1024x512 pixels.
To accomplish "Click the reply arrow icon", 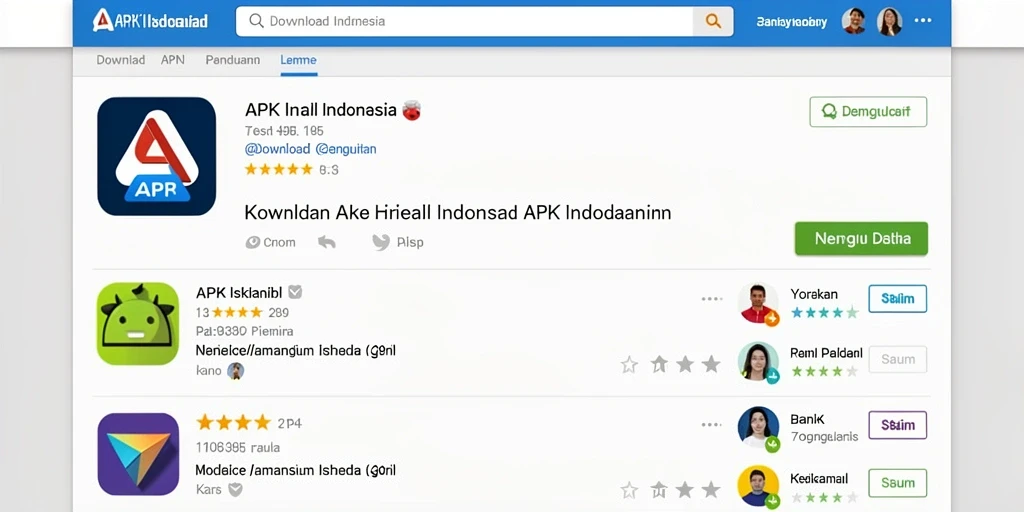I will coord(327,242).
